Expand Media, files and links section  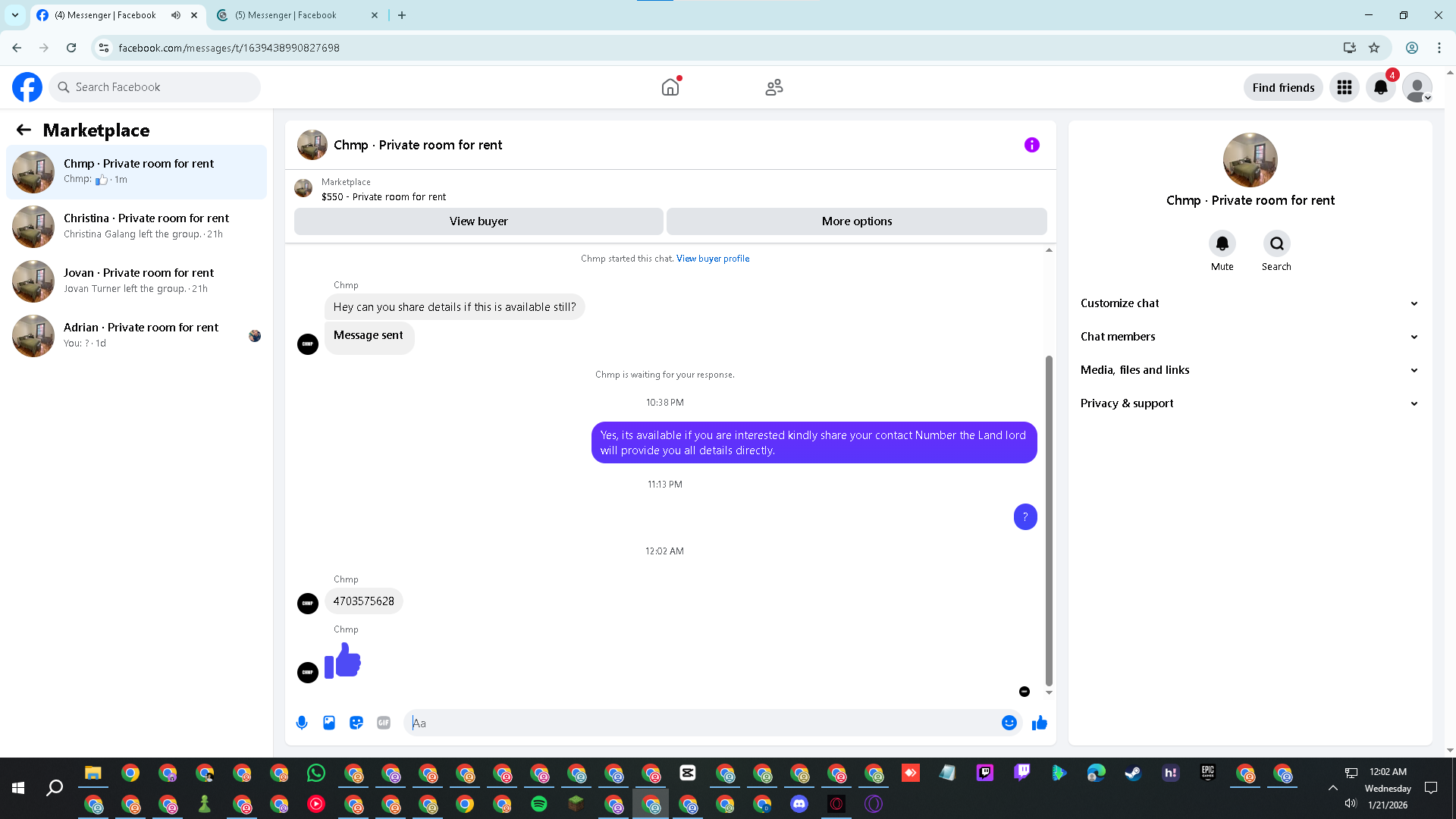pyautogui.click(x=1250, y=370)
